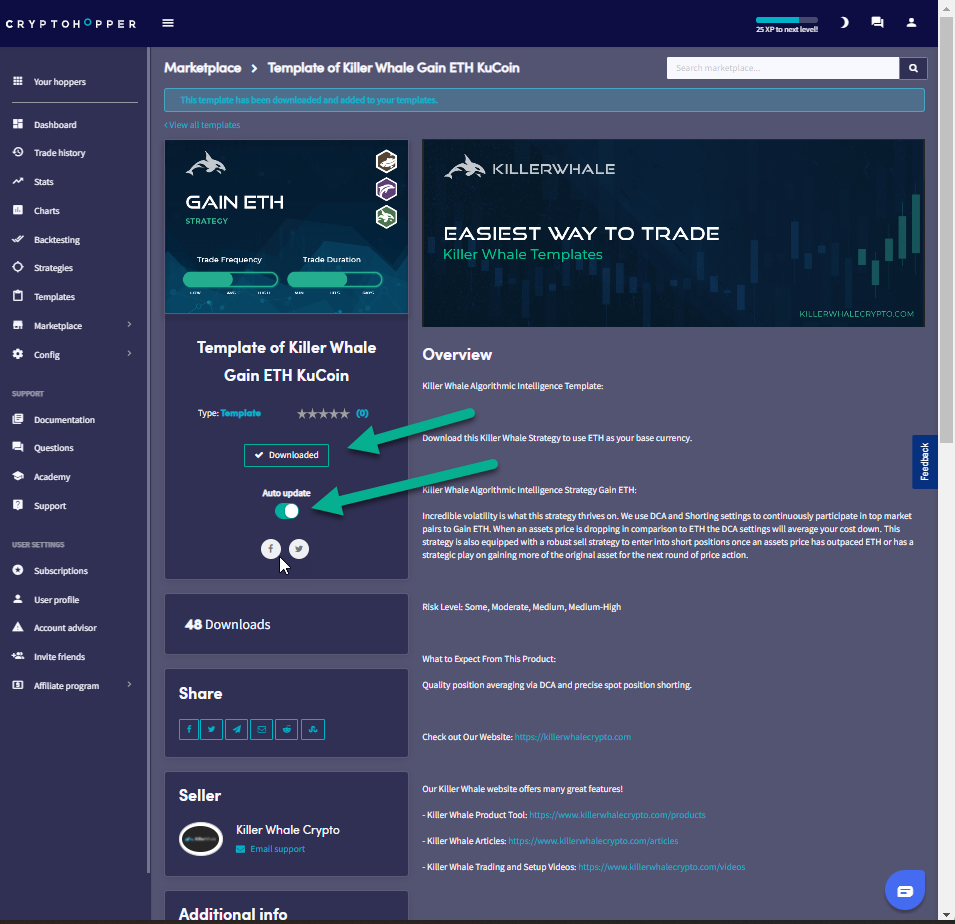This screenshot has width=955, height=924.
Task: Open the user account icon in header
Action: [x=911, y=22]
